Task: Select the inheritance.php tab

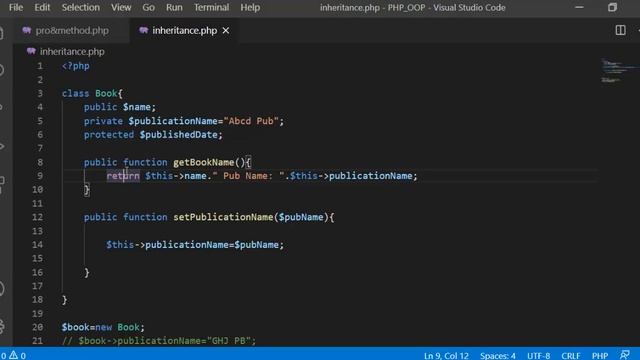Action: [184, 31]
